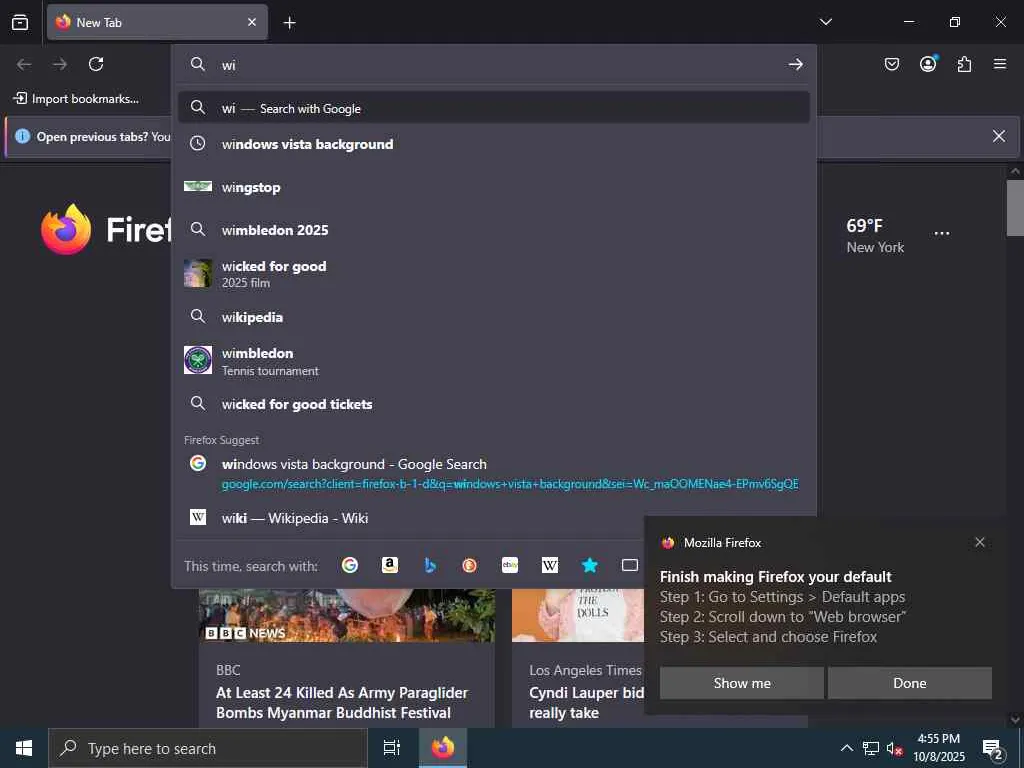The image size is (1024, 768).
Task: Open the weather widget options ellipsis
Action: pyautogui.click(x=942, y=234)
